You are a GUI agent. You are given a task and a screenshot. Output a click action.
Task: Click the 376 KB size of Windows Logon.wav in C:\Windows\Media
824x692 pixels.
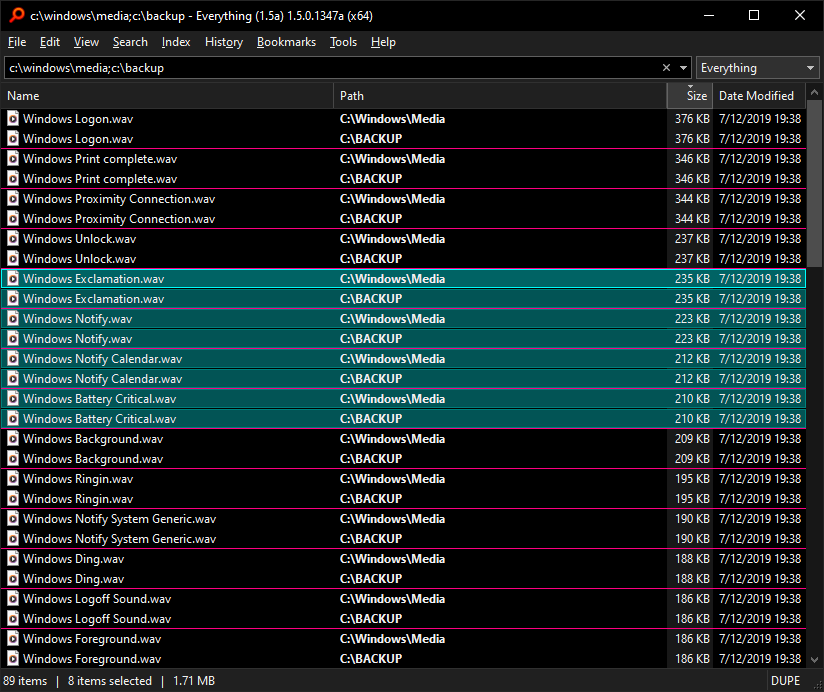[692, 119]
